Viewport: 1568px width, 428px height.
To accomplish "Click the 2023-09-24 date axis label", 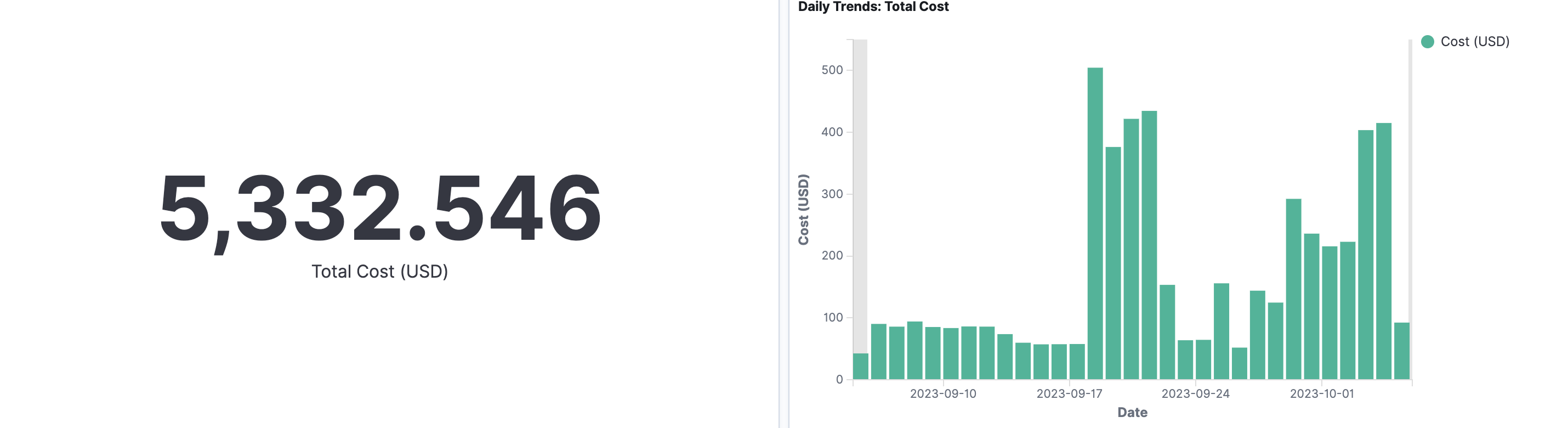I will click(x=1196, y=394).
